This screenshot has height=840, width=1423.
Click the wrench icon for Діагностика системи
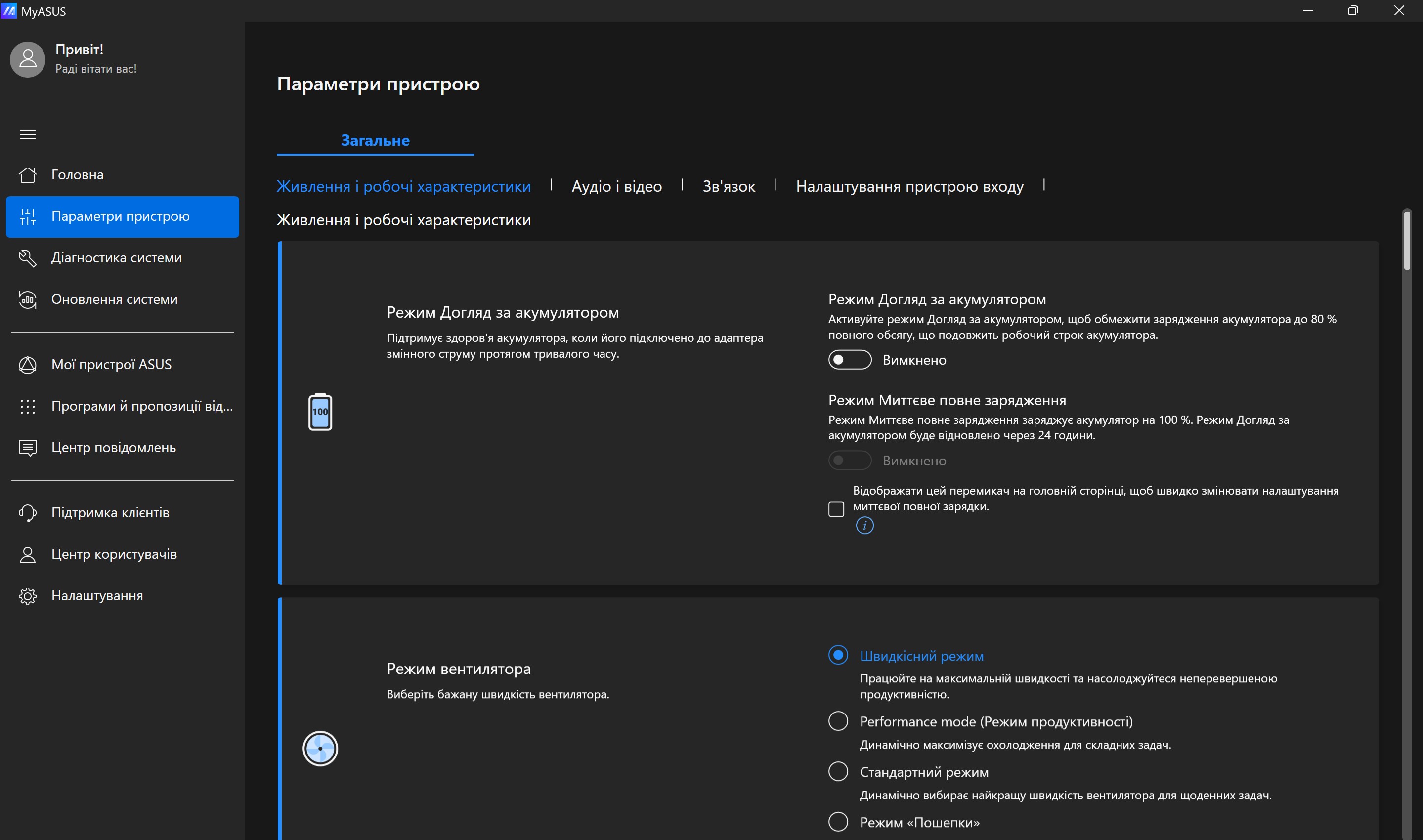point(28,258)
